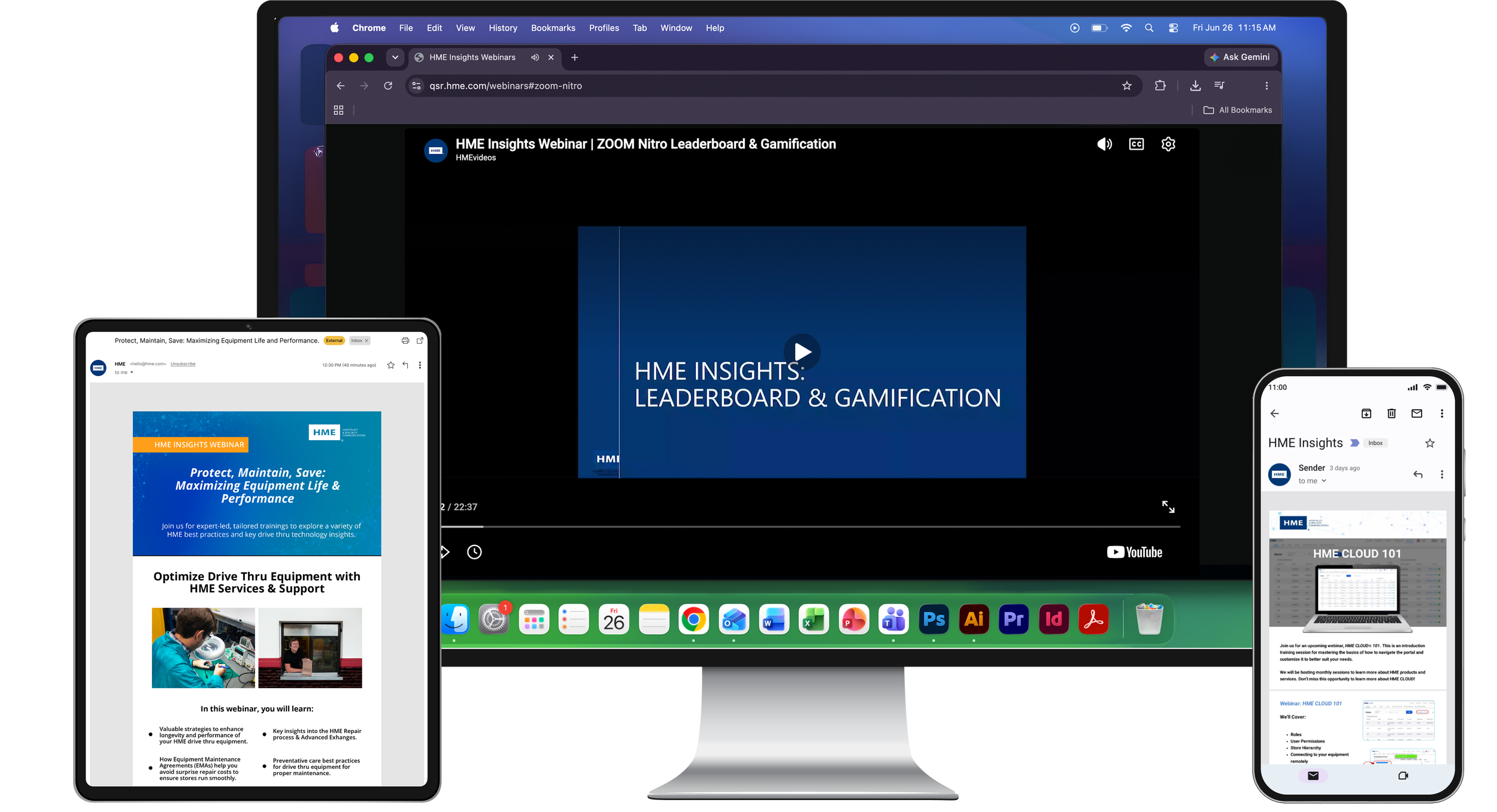Viewport: 1497px width, 812px height.
Task: Delete the phone email with trash icon
Action: click(x=1392, y=413)
